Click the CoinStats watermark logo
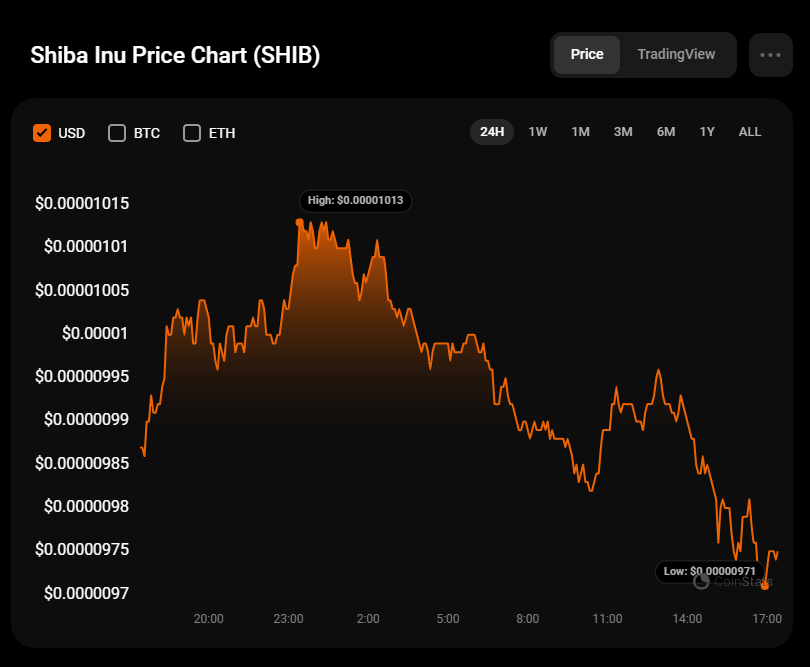The image size is (810, 667). [x=733, y=582]
